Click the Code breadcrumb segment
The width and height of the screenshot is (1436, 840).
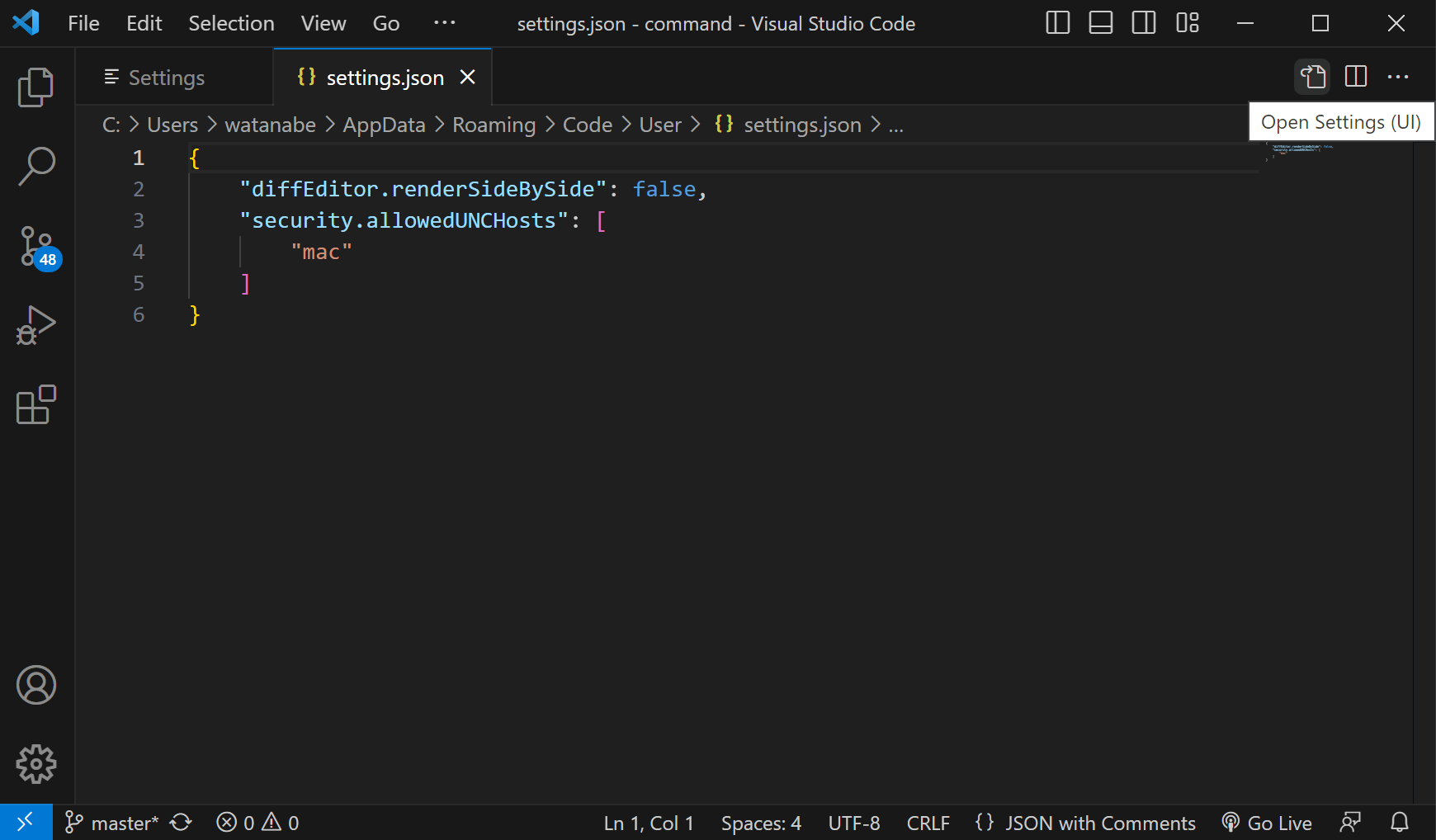pyautogui.click(x=587, y=125)
